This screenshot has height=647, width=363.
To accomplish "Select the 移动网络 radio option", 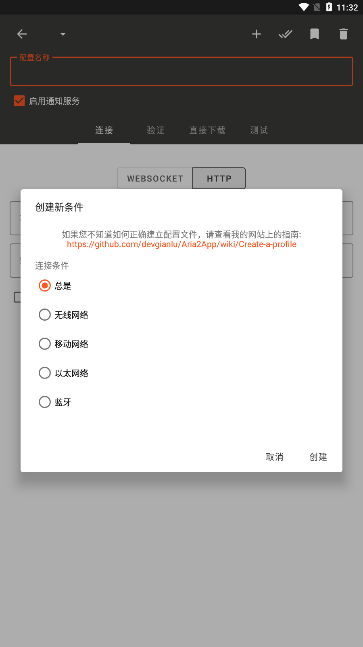I will pos(64,344).
